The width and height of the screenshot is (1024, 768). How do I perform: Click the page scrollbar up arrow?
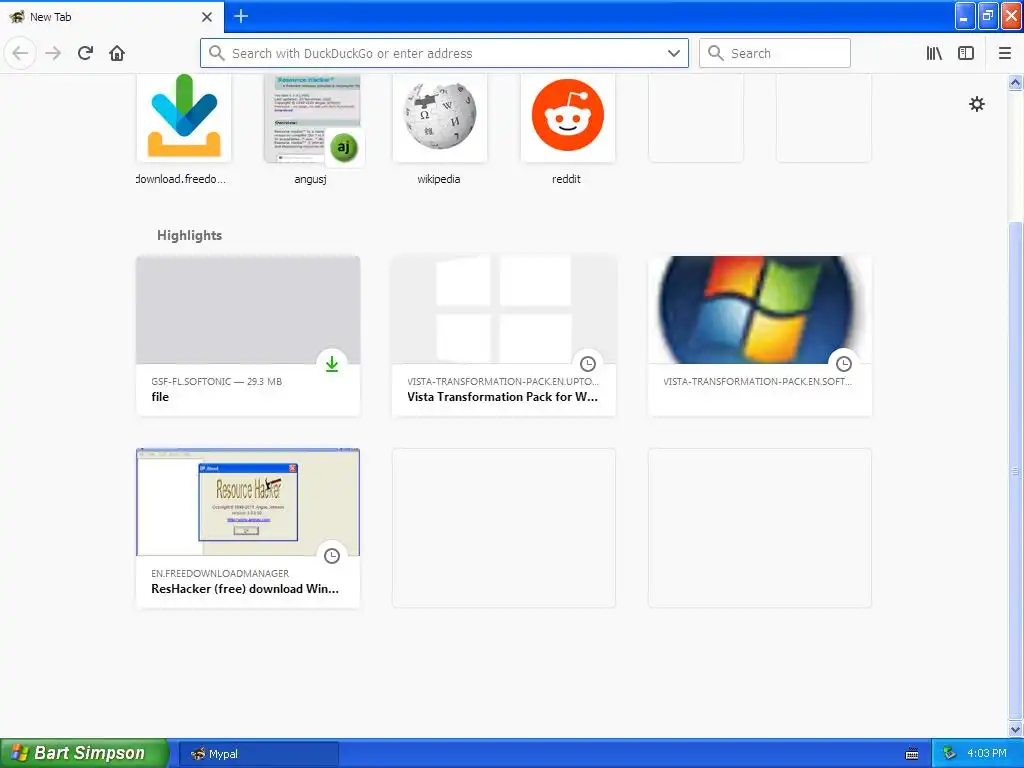1015,82
